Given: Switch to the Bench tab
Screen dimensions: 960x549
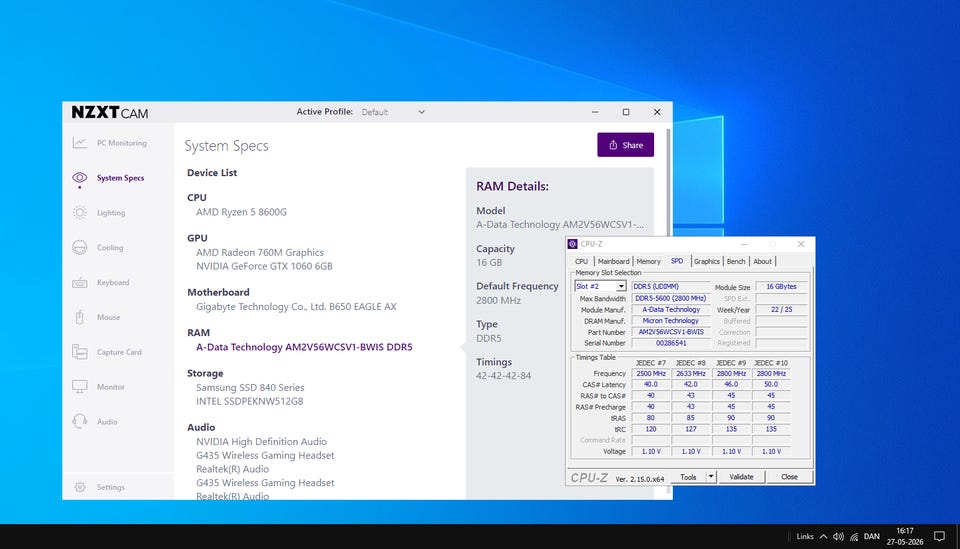Looking at the screenshot, I should point(736,261).
